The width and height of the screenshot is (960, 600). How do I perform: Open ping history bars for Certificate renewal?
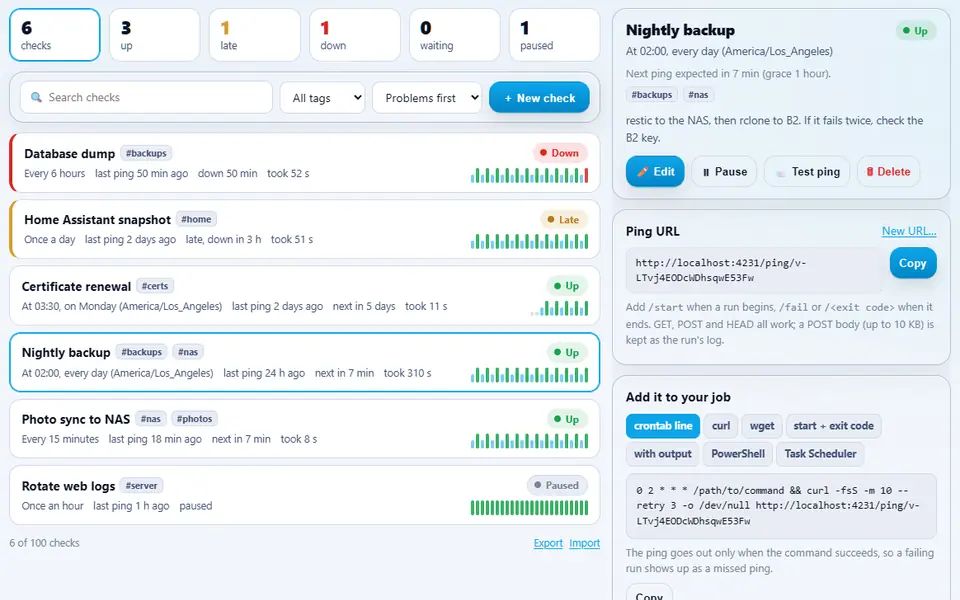coord(560,308)
